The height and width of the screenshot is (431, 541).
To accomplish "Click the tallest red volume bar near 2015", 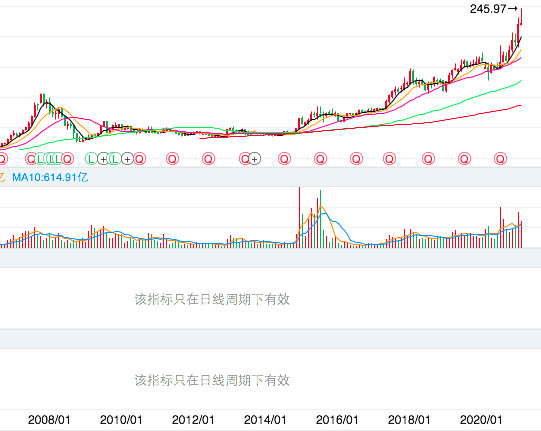I will (299, 217).
